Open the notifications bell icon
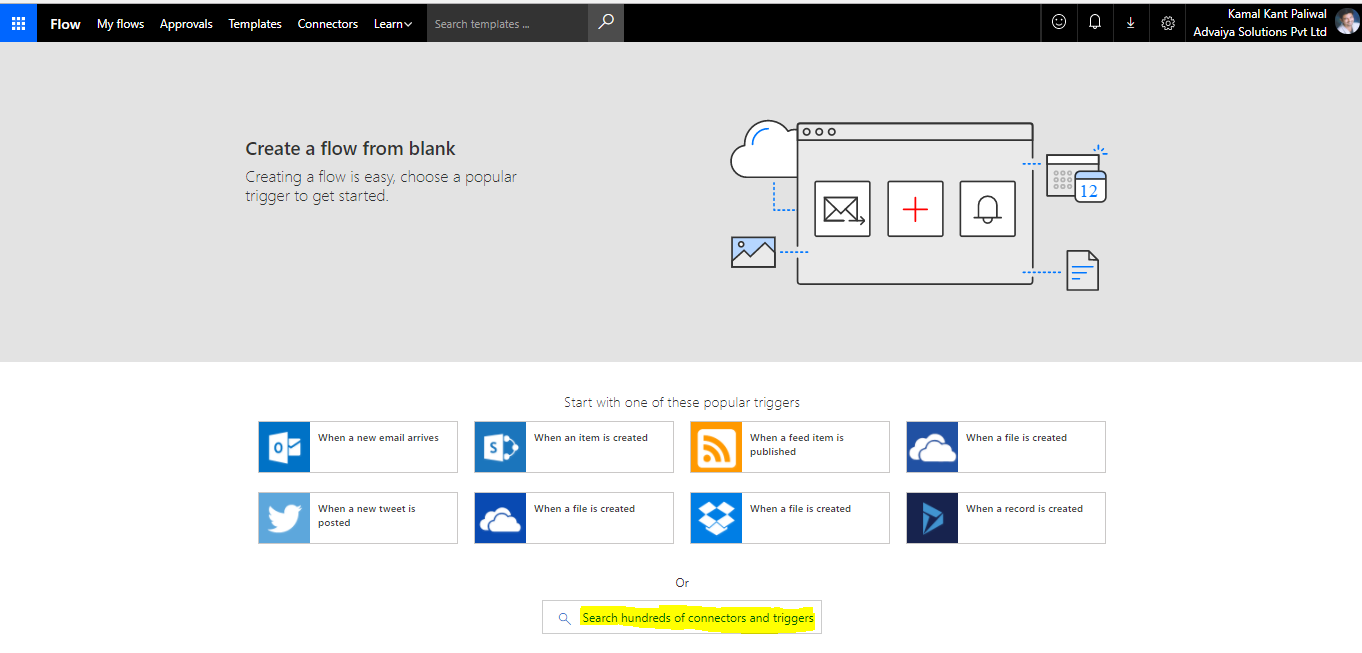This screenshot has width=1362, height=653. pyautogui.click(x=1095, y=23)
